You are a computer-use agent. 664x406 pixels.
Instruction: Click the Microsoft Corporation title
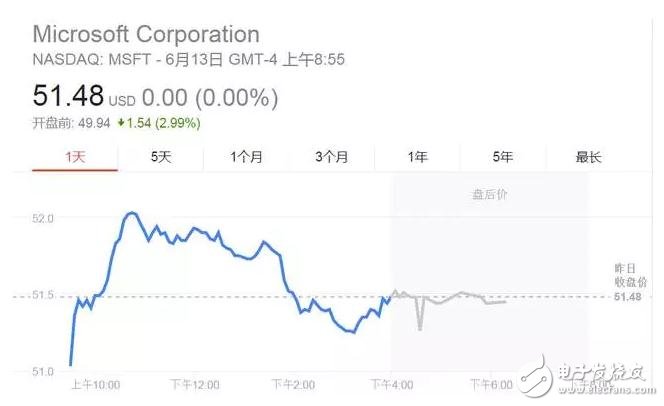pos(146,35)
